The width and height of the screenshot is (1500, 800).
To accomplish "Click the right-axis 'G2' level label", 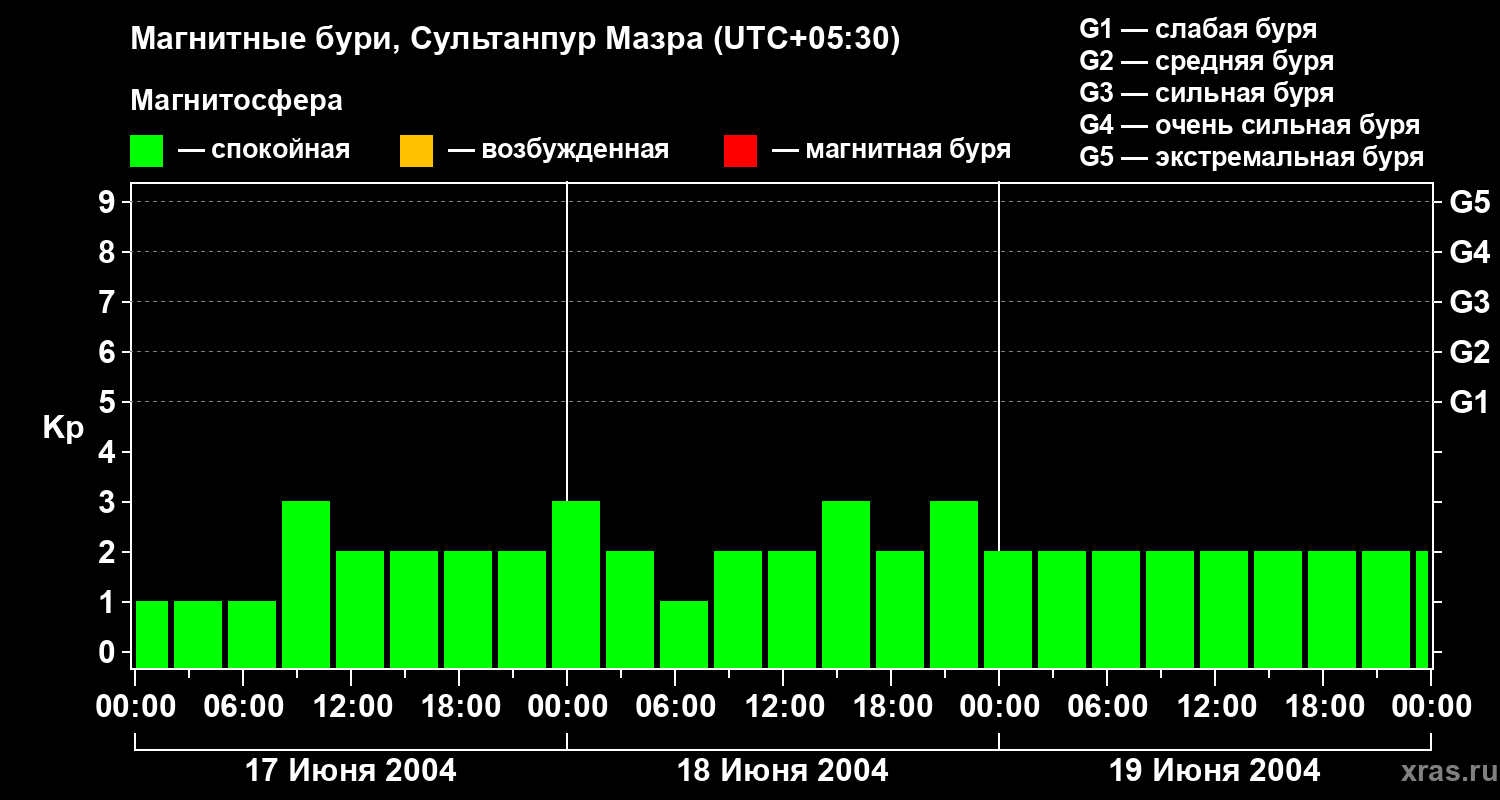I will pos(1470,353).
